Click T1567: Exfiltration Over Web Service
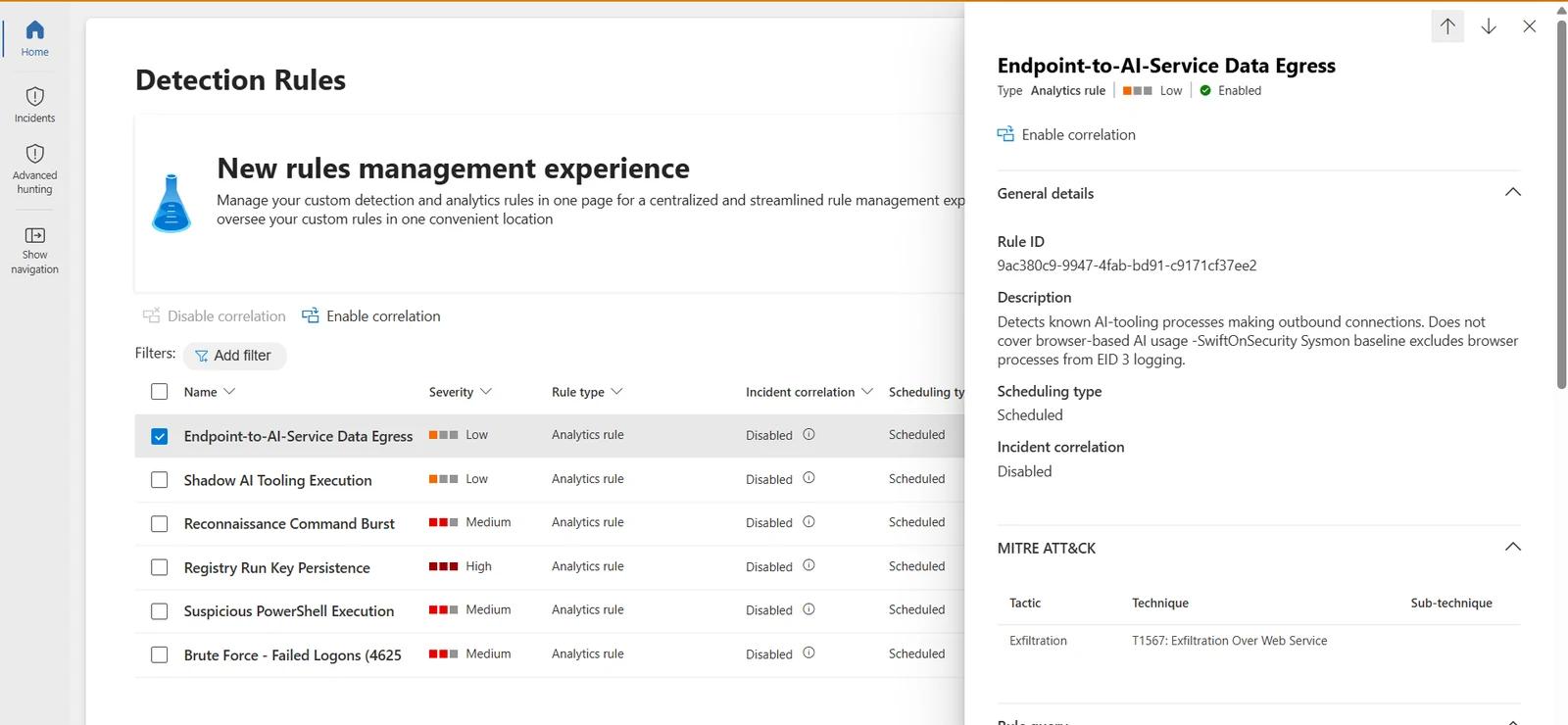The image size is (1568, 725). coord(1230,641)
